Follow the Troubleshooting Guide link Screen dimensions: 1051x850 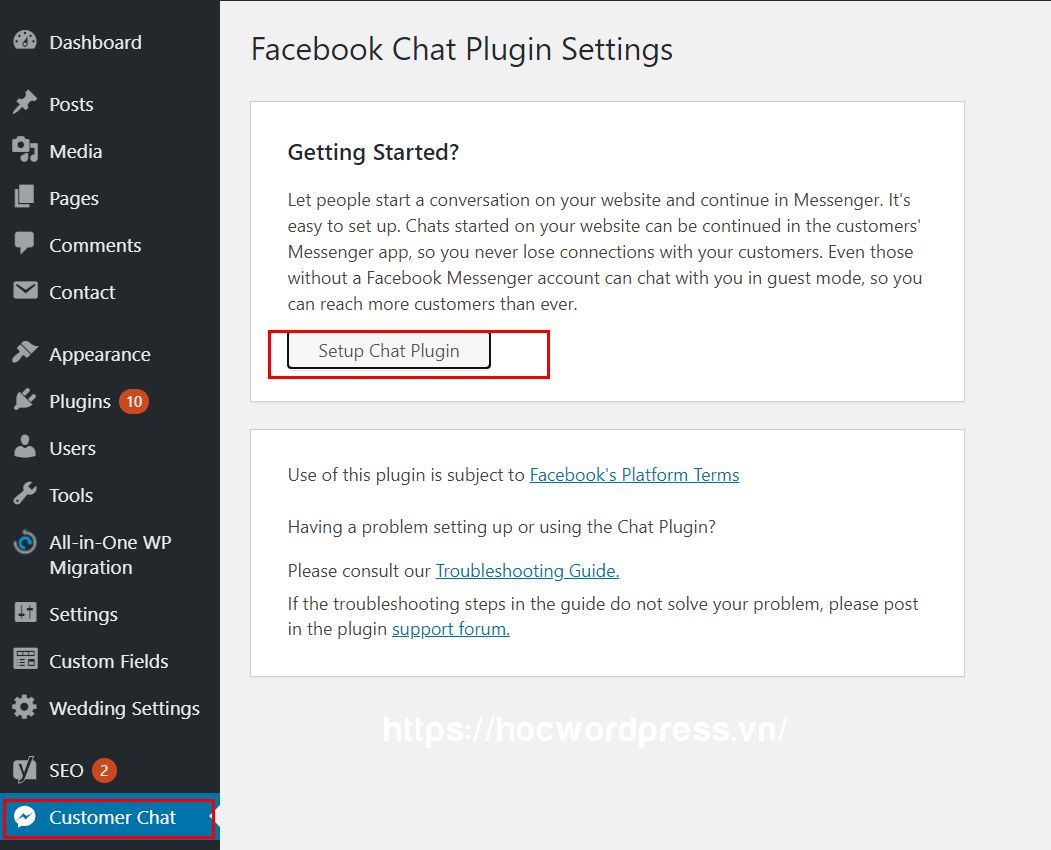(x=527, y=571)
